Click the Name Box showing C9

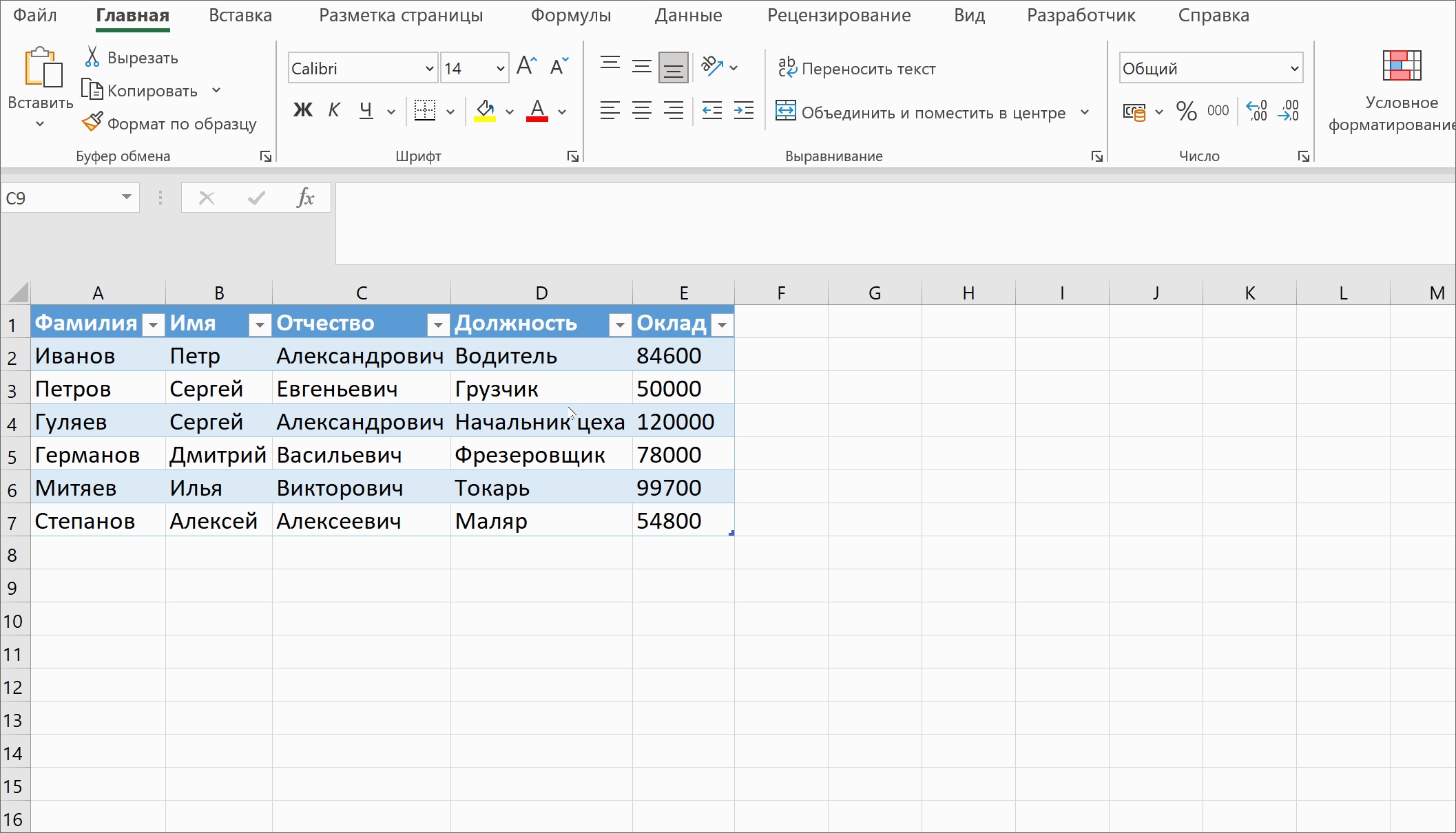click(61, 198)
